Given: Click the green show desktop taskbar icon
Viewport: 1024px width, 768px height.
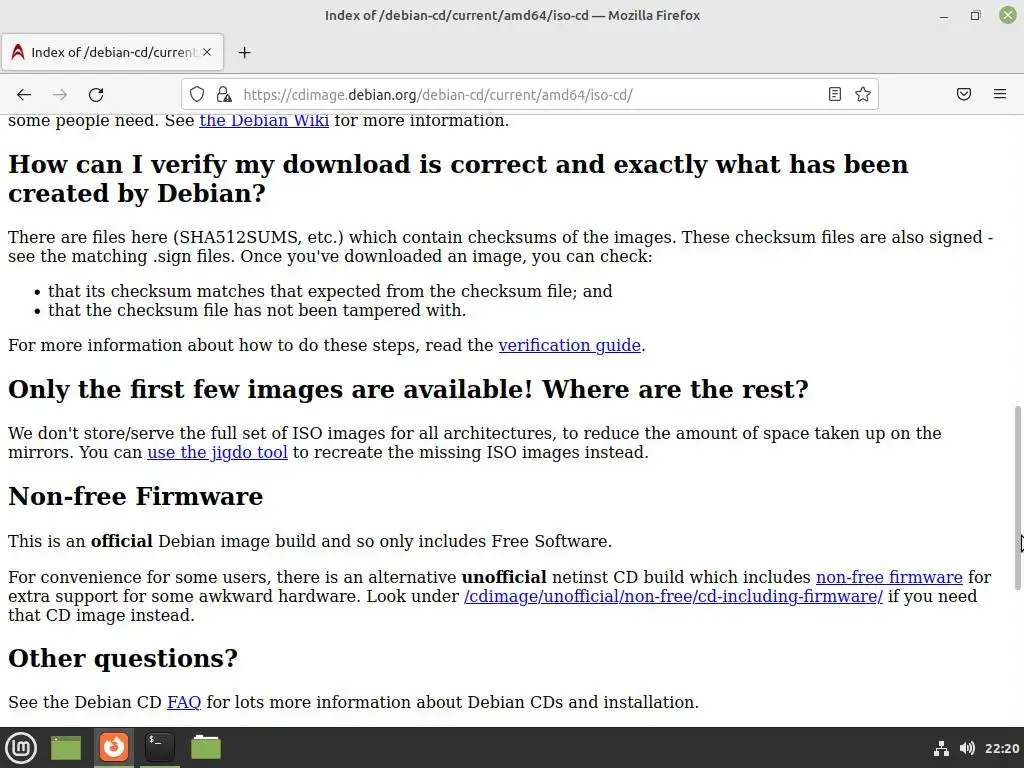Looking at the screenshot, I should tap(66, 748).
